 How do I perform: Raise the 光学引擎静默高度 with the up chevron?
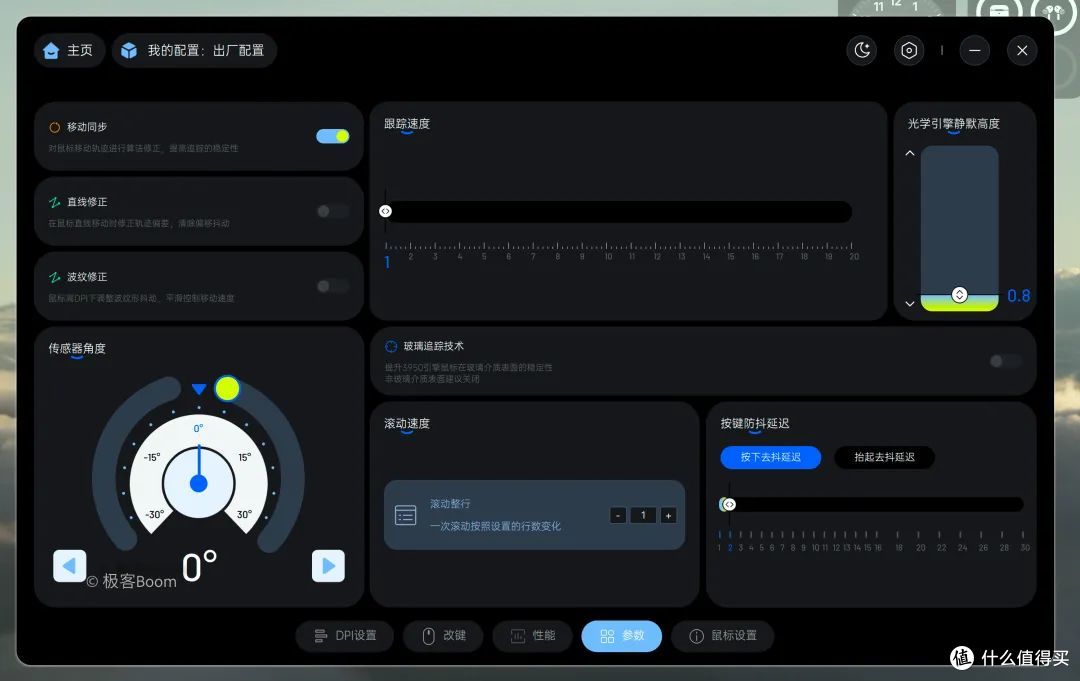pyautogui.click(x=910, y=153)
